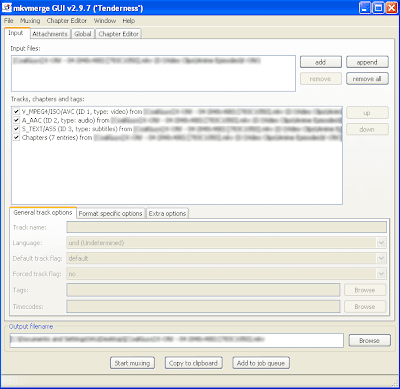Click the Start muxing button
This screenshot has height=389, width=400.
click(x=132, y=363)
